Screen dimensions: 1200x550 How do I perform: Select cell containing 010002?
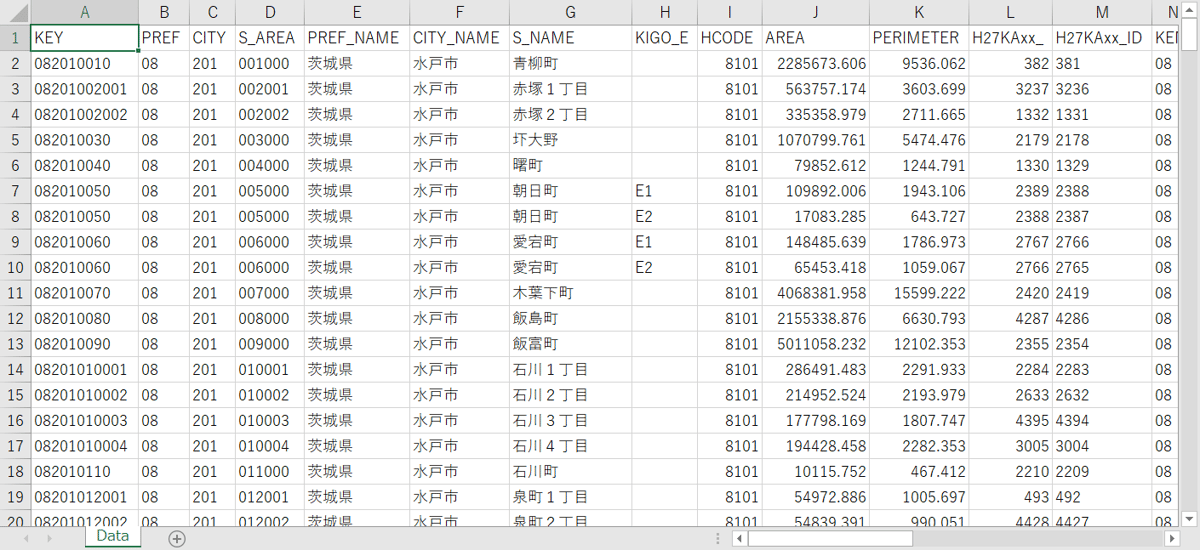tap(269, 395)
